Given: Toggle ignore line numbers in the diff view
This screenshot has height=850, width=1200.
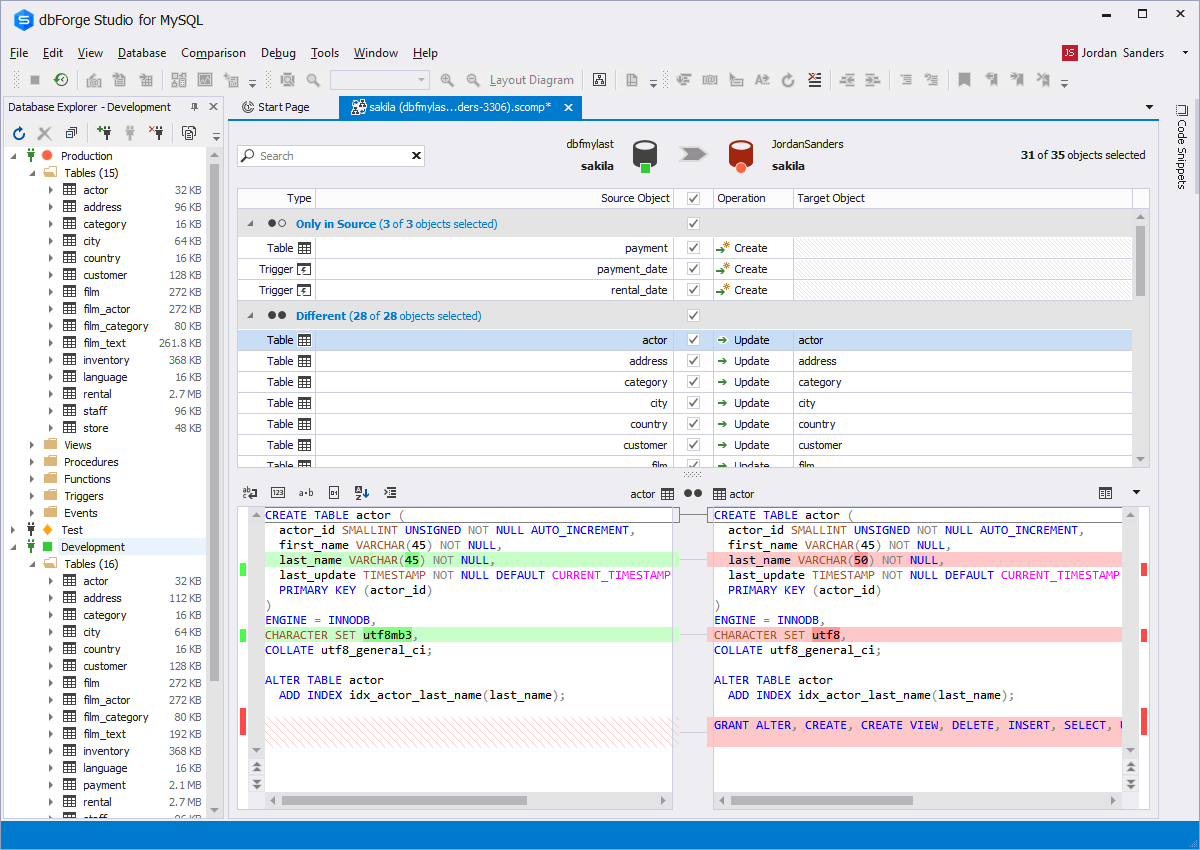Looking at the screenshot, I should tap(278, 492).
